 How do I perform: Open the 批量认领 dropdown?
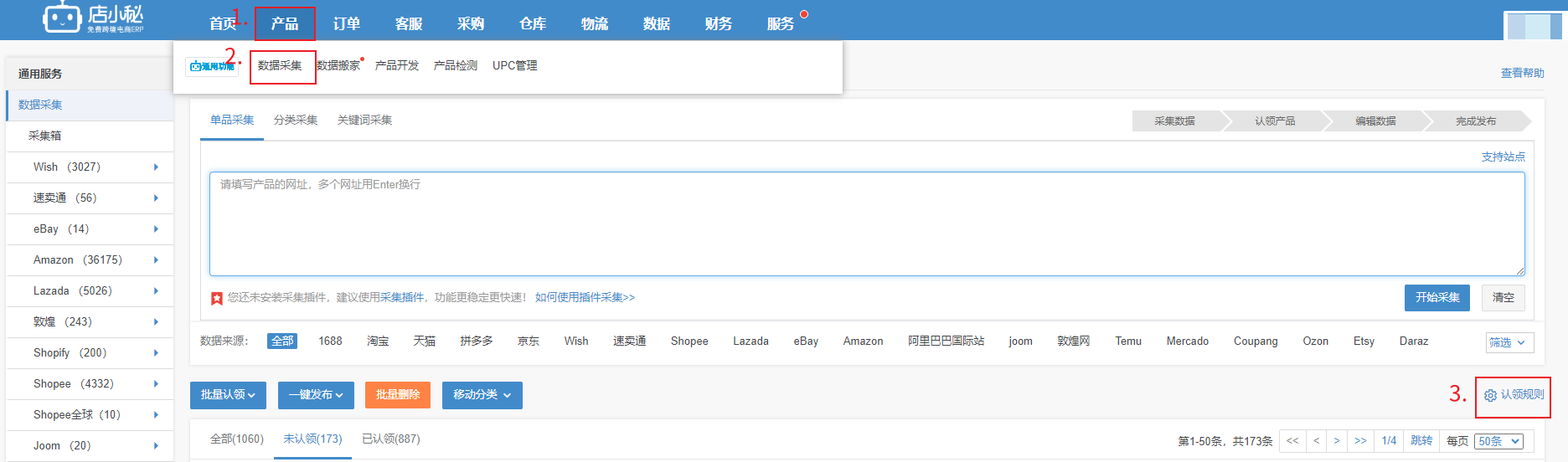[228, 395]
